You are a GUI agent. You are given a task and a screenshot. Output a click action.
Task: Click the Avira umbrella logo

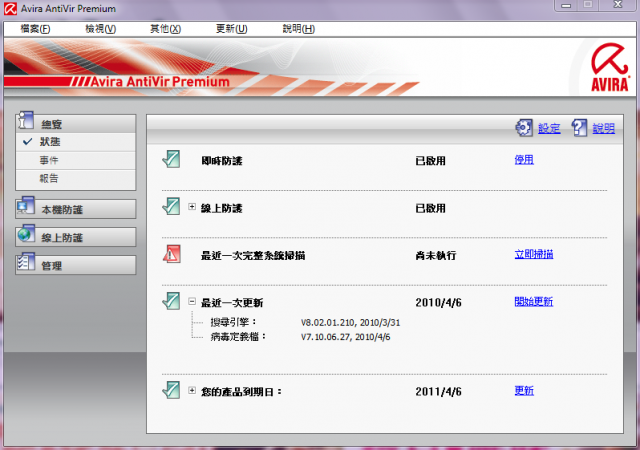pos(610,67)
